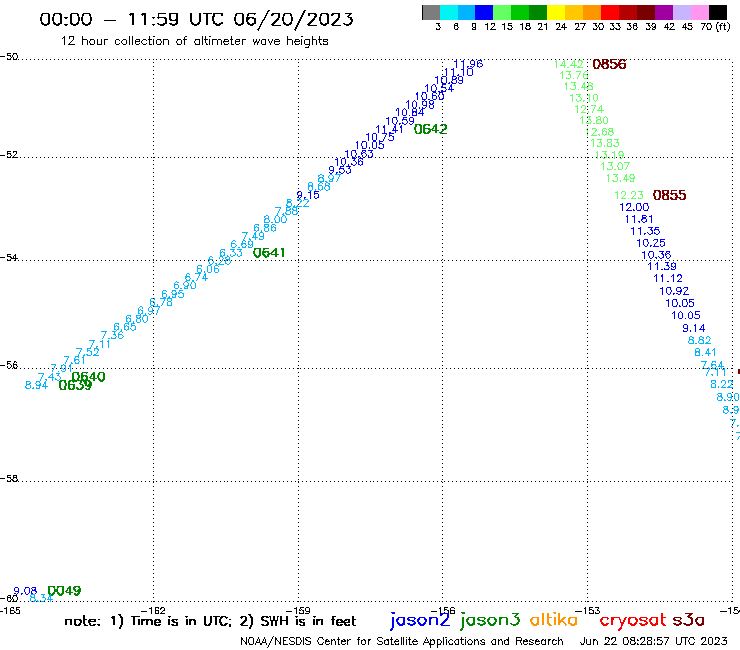The image size is (740, 650).
Task: Click the wave height value '7.49'
Action: tap(253, 236)
